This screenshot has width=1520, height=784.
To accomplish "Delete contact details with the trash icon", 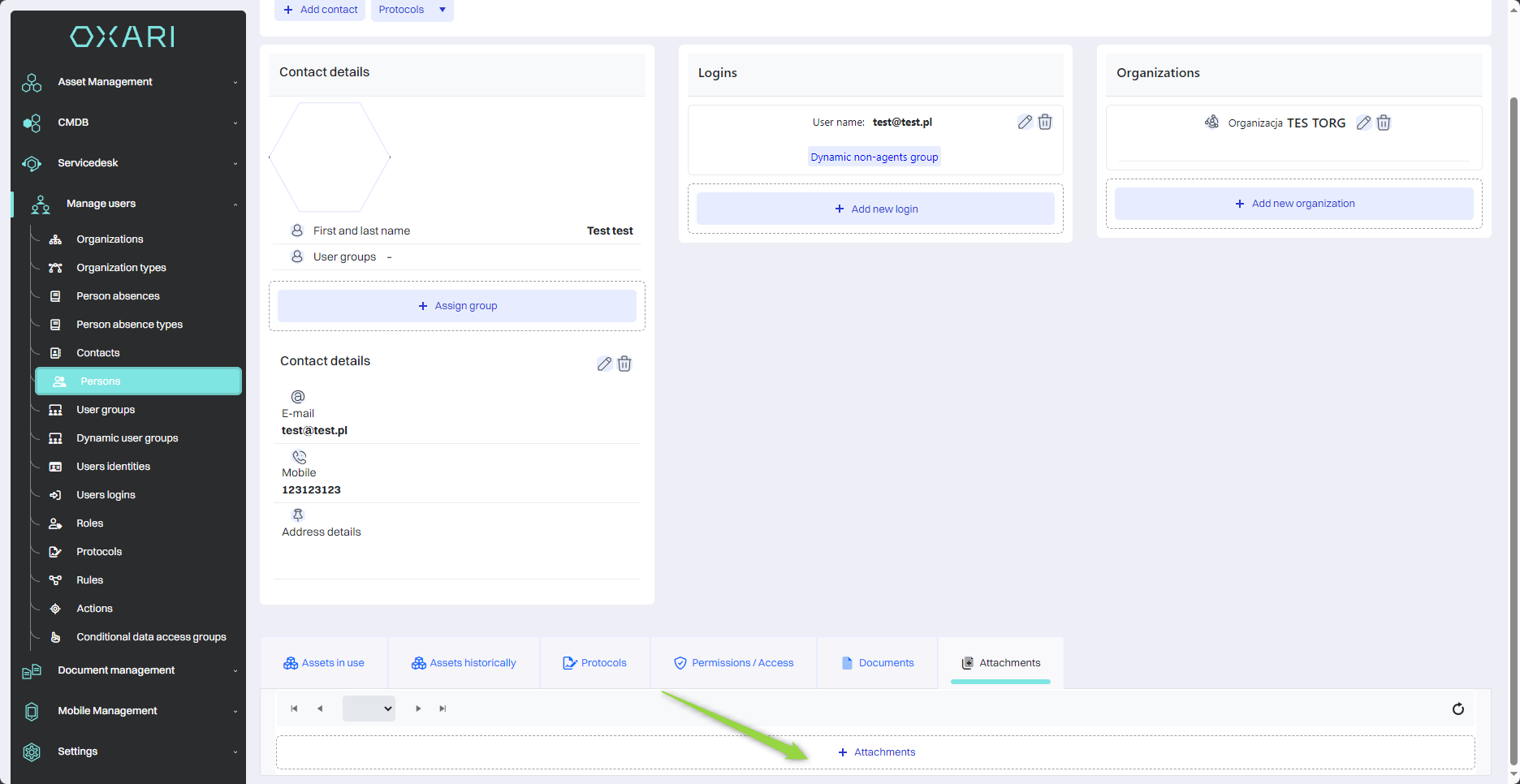I will (624, 364).
